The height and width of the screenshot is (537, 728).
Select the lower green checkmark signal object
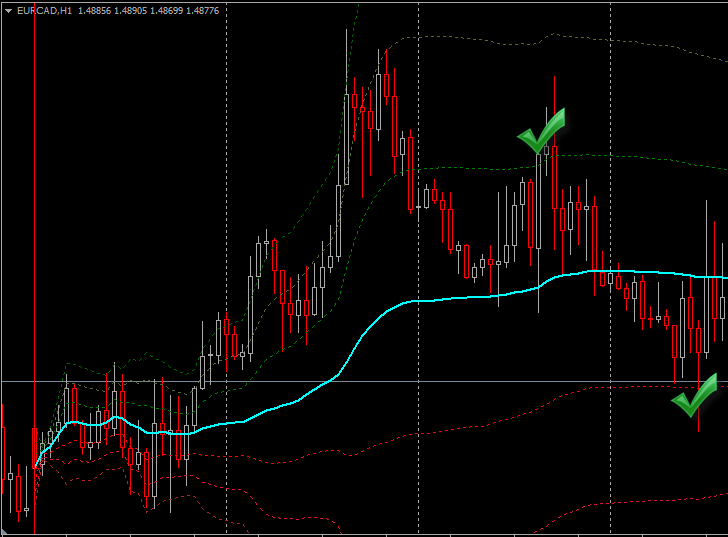[x=695, y=395]
